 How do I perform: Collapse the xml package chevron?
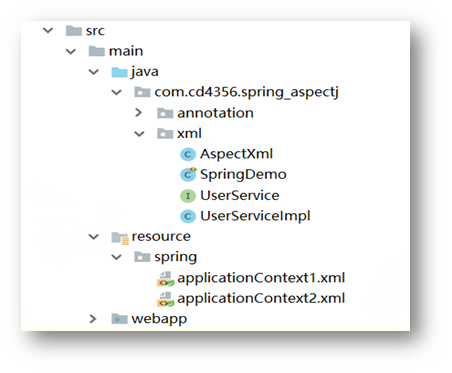[x=139, y=134]
